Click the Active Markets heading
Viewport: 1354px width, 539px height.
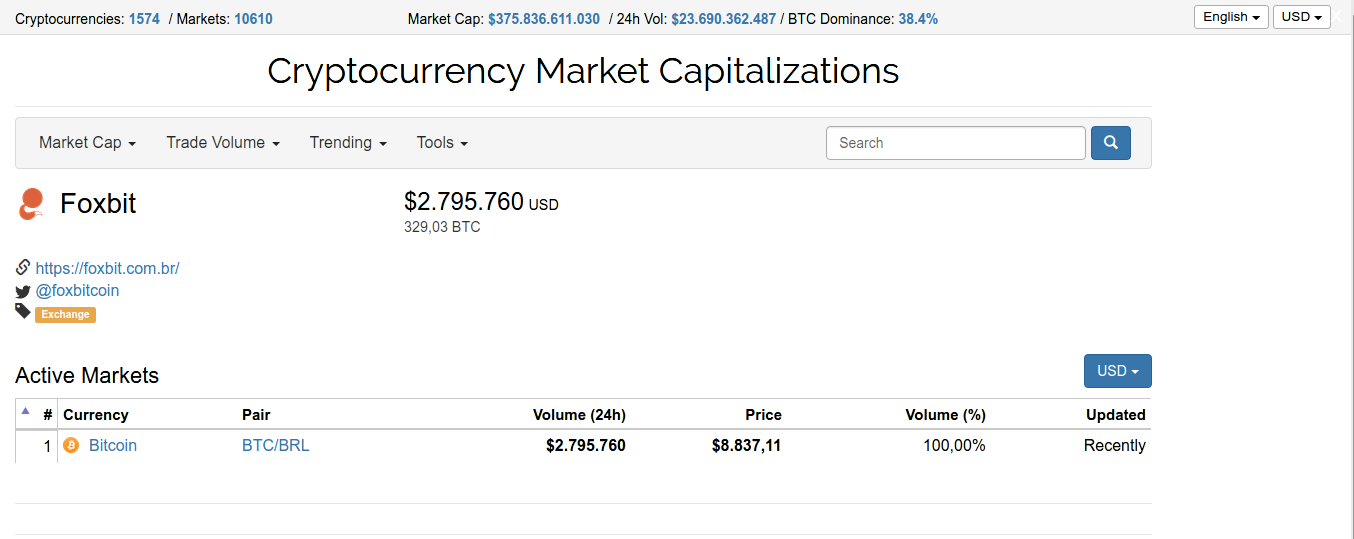pyautogui.click(x=87, y=376)
